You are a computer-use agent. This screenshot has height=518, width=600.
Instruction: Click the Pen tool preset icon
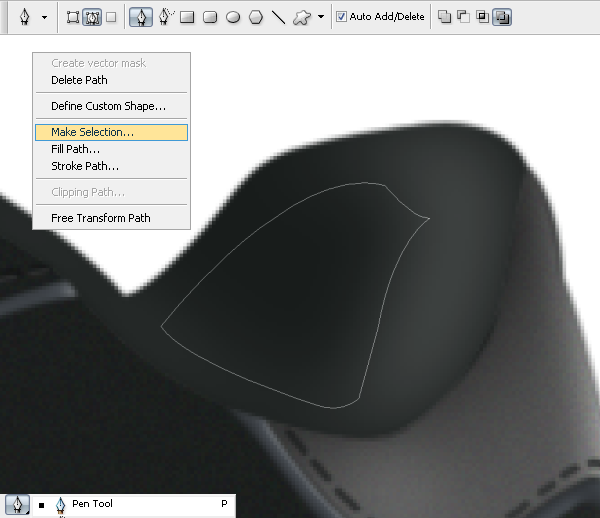(25, 17)
